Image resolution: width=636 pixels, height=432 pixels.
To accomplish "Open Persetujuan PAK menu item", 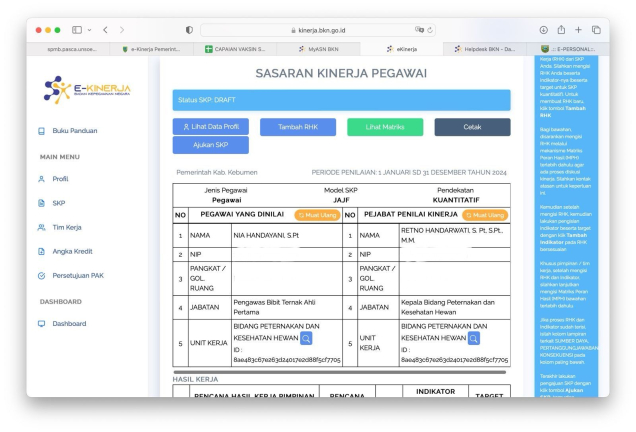I will (78, 275).
